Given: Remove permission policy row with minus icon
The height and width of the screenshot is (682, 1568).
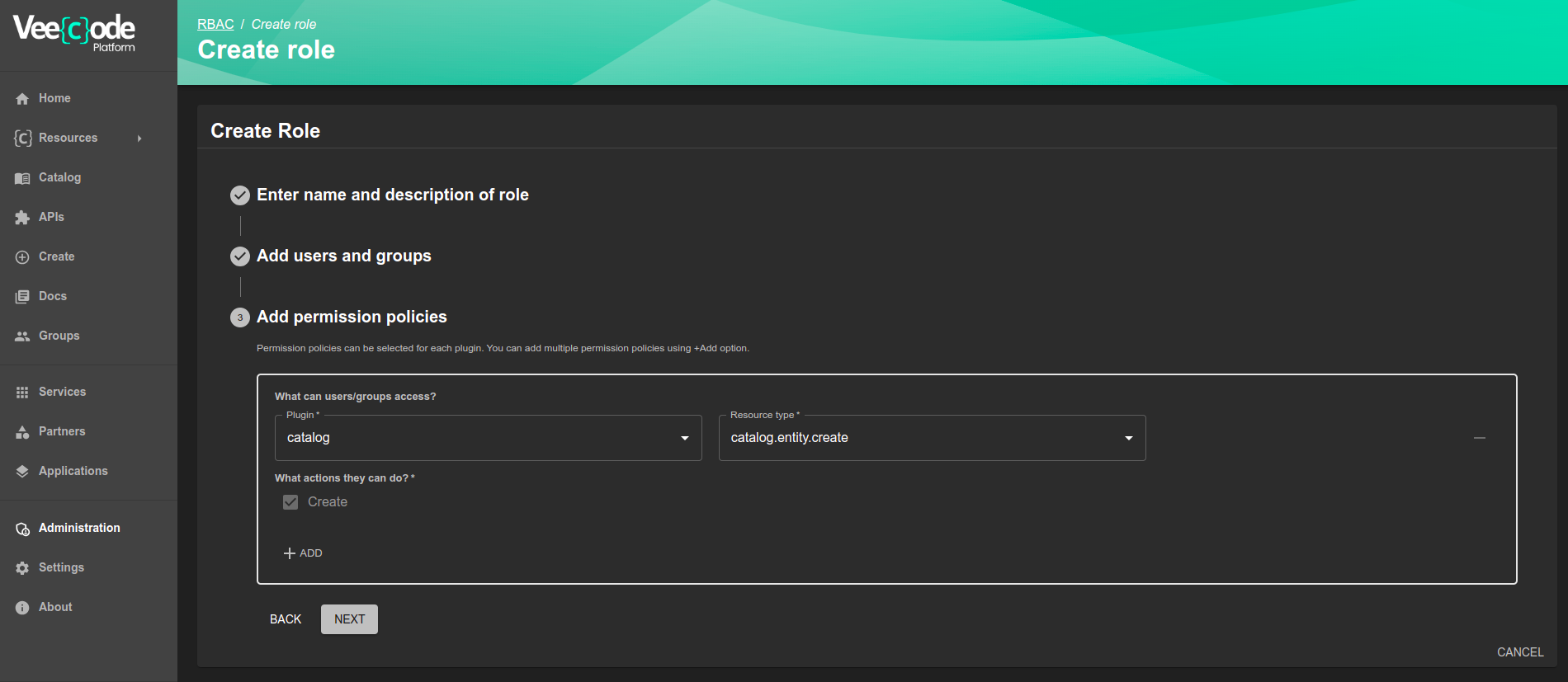Looking at the screenshot, I should point(1479,438).
